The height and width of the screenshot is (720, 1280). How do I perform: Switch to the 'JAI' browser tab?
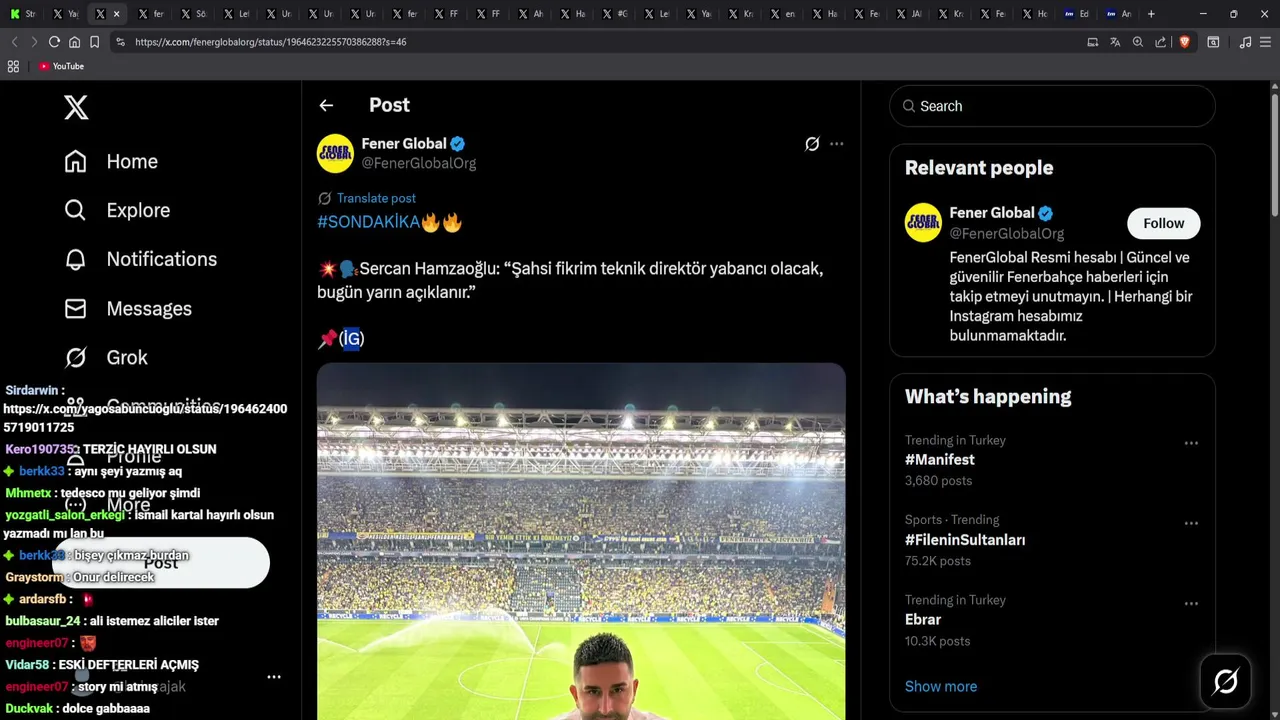(x=910, y=14)
